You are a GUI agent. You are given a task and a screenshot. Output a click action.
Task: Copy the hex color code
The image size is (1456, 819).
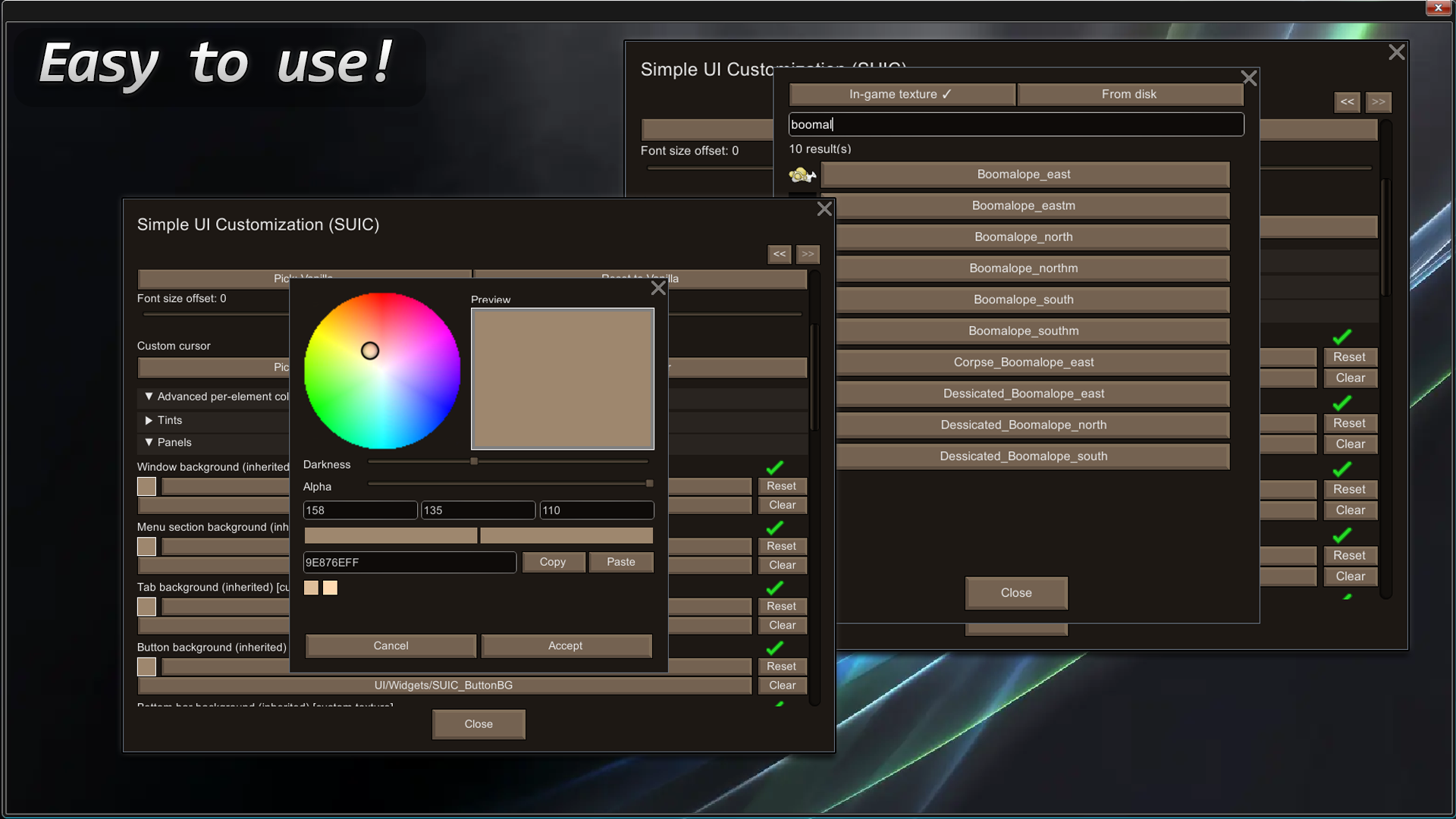pos(553,562)
